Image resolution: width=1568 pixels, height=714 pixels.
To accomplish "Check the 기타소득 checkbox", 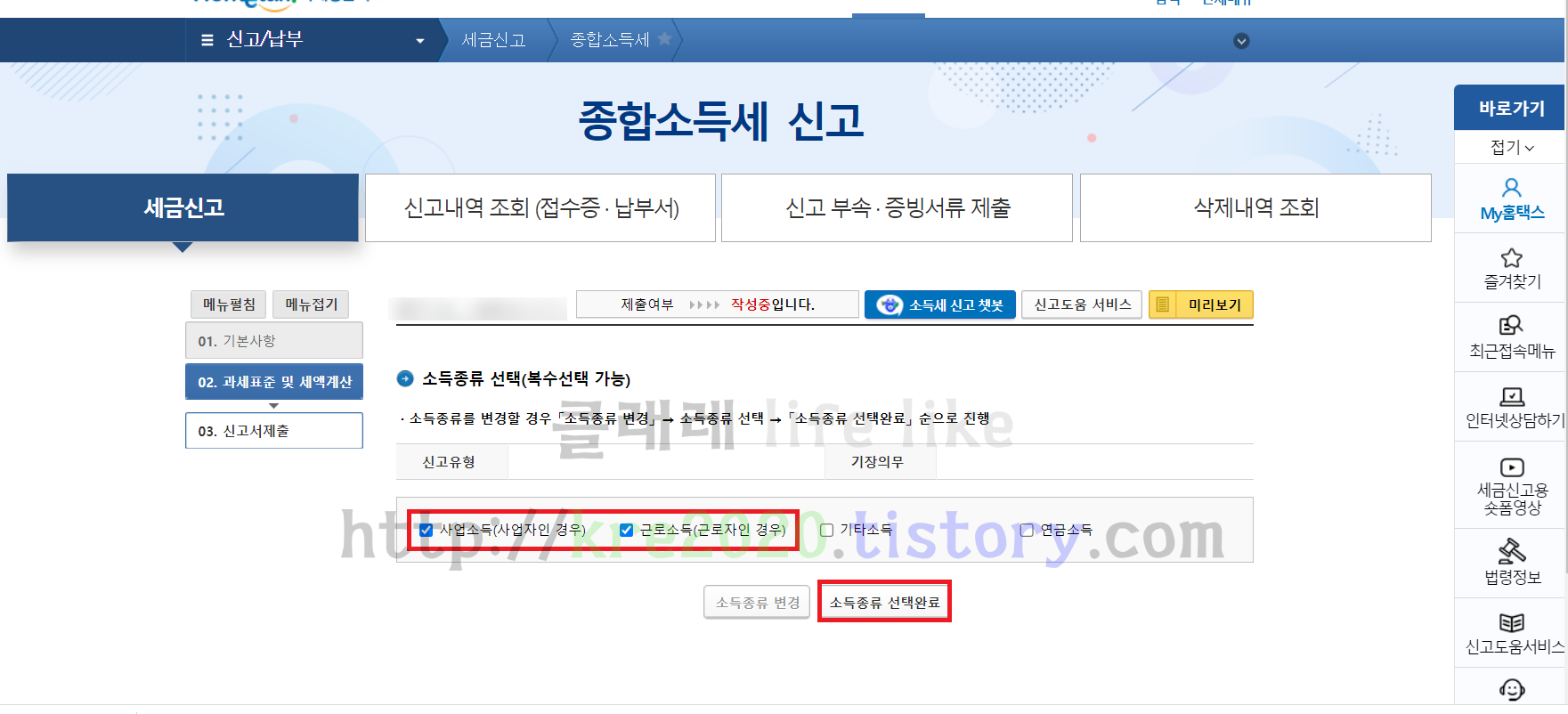I will (826, 530).
